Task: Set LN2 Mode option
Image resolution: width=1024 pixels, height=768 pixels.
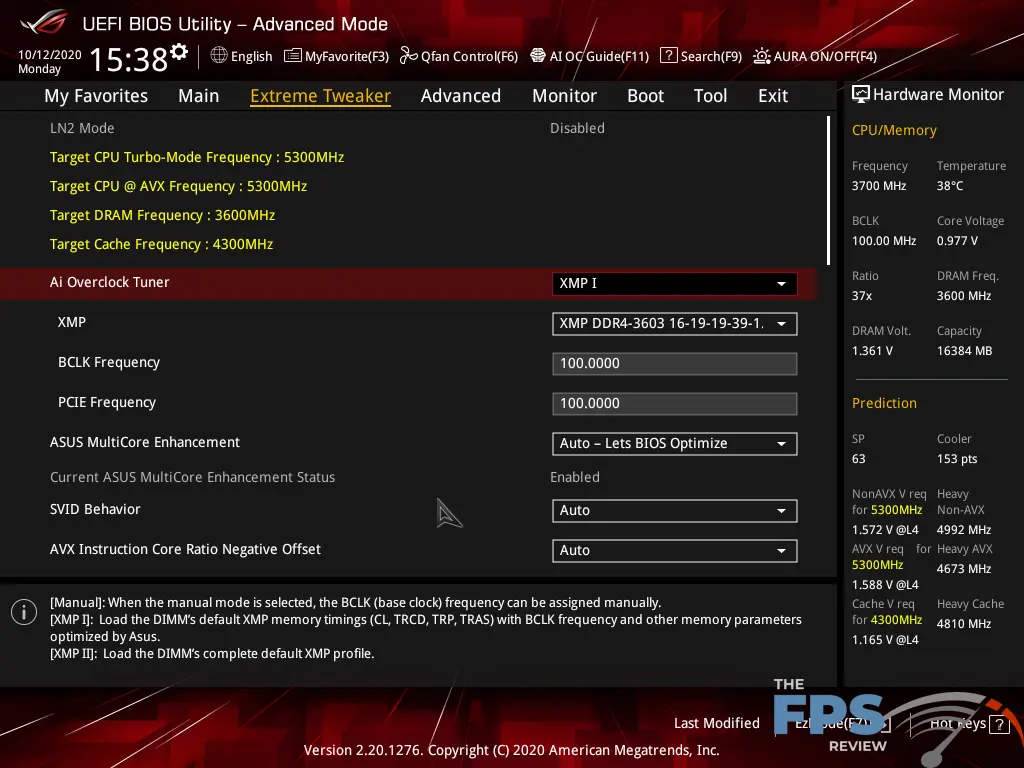Action: click(x=578, y=128)
